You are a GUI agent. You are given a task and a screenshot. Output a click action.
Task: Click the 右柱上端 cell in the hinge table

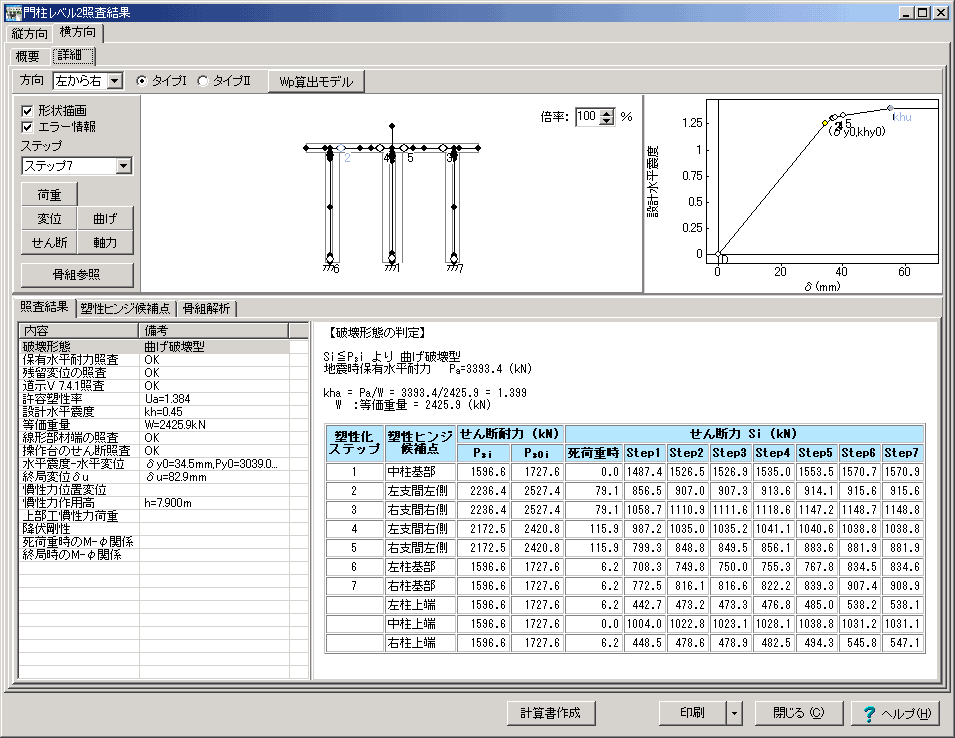pyautogui.click(x=420, y=643)
